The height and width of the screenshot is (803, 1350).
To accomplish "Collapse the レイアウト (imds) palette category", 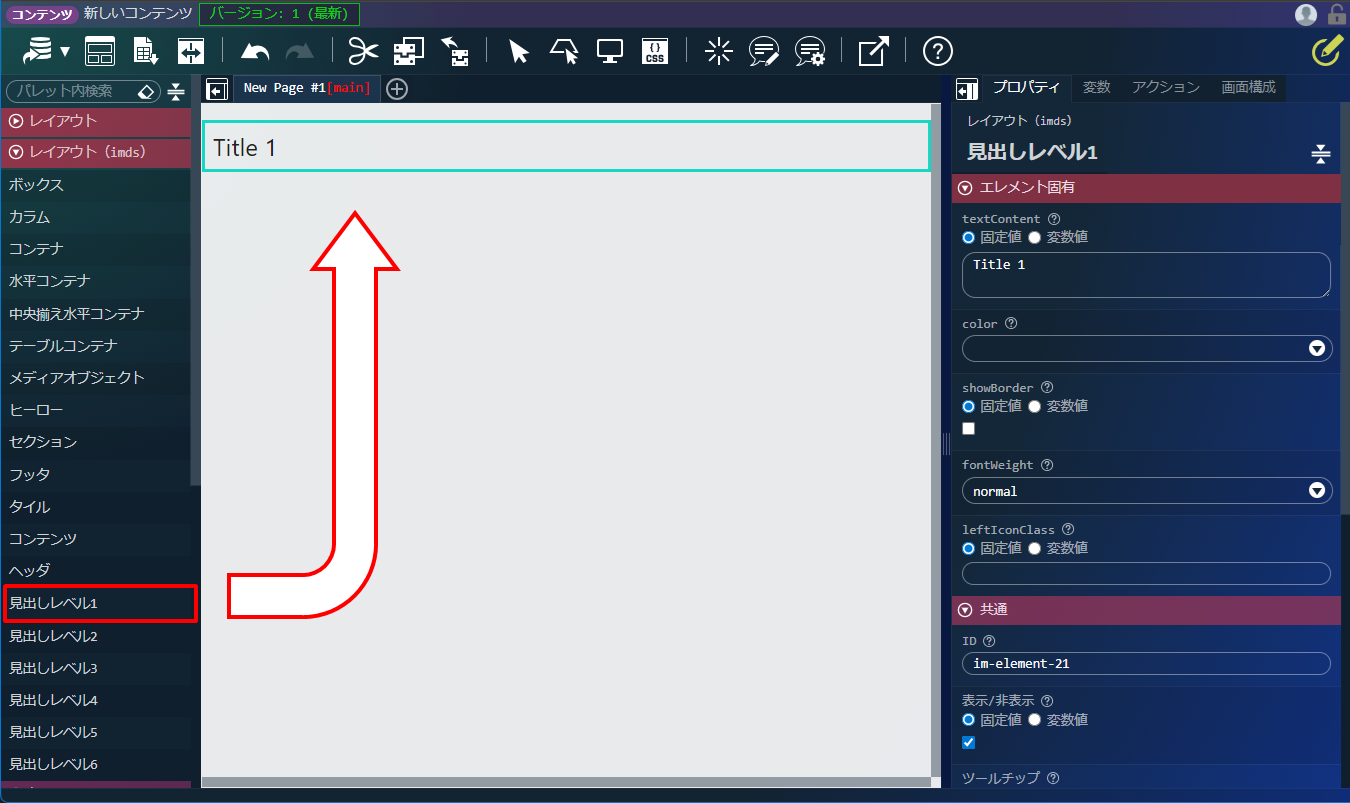I will pyautogui.click(x=95, y=153).
